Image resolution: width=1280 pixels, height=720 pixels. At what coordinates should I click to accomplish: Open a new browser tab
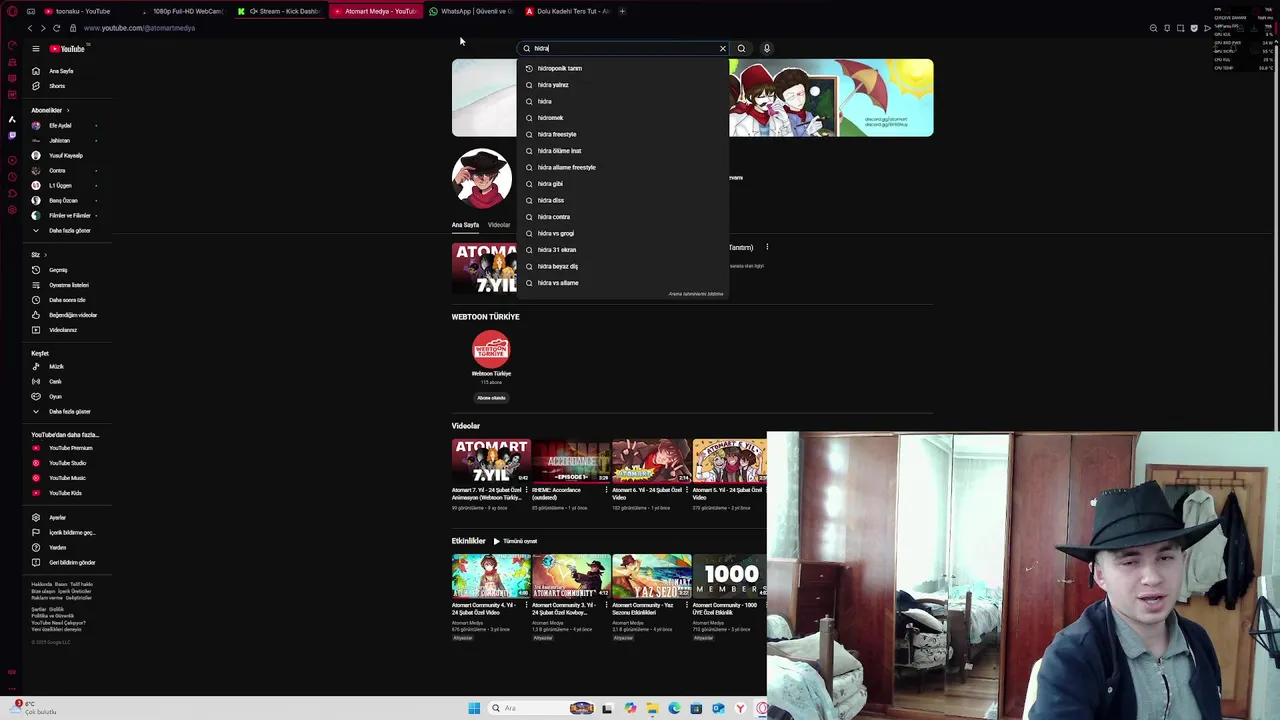coord(622,11)
